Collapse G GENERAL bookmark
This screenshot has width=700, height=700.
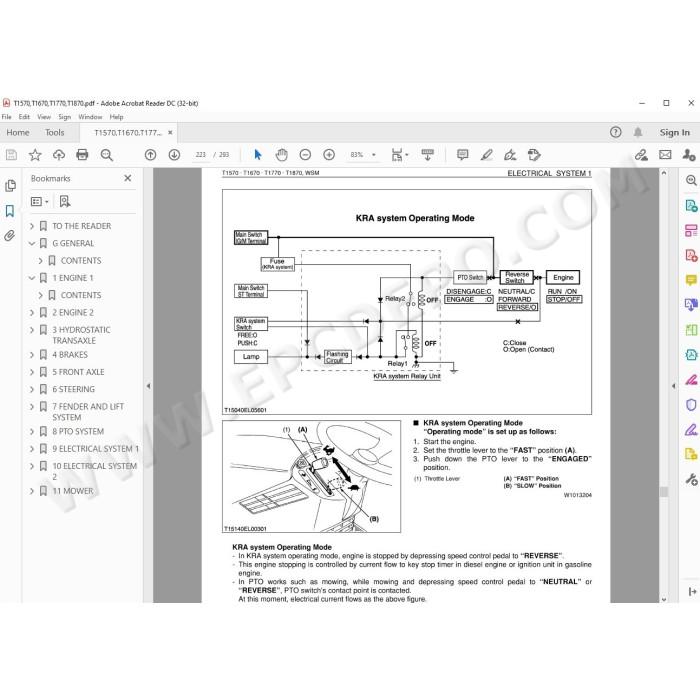(x=32, y=243)
